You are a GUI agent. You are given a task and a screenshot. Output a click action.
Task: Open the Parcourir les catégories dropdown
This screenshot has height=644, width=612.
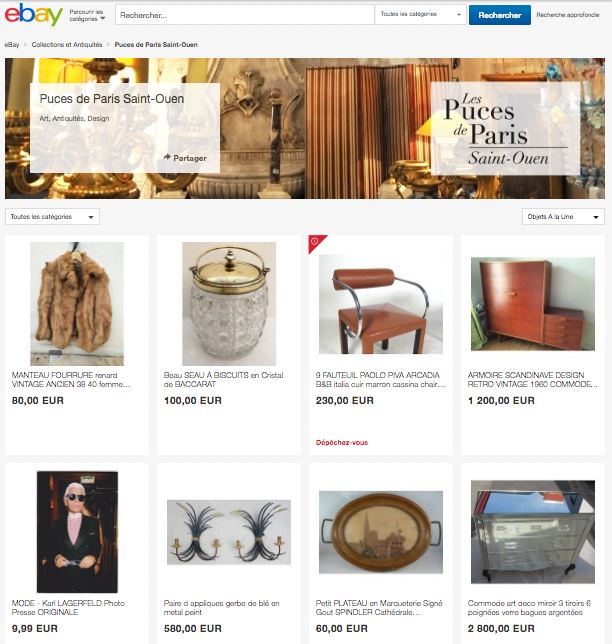(87, 15)
